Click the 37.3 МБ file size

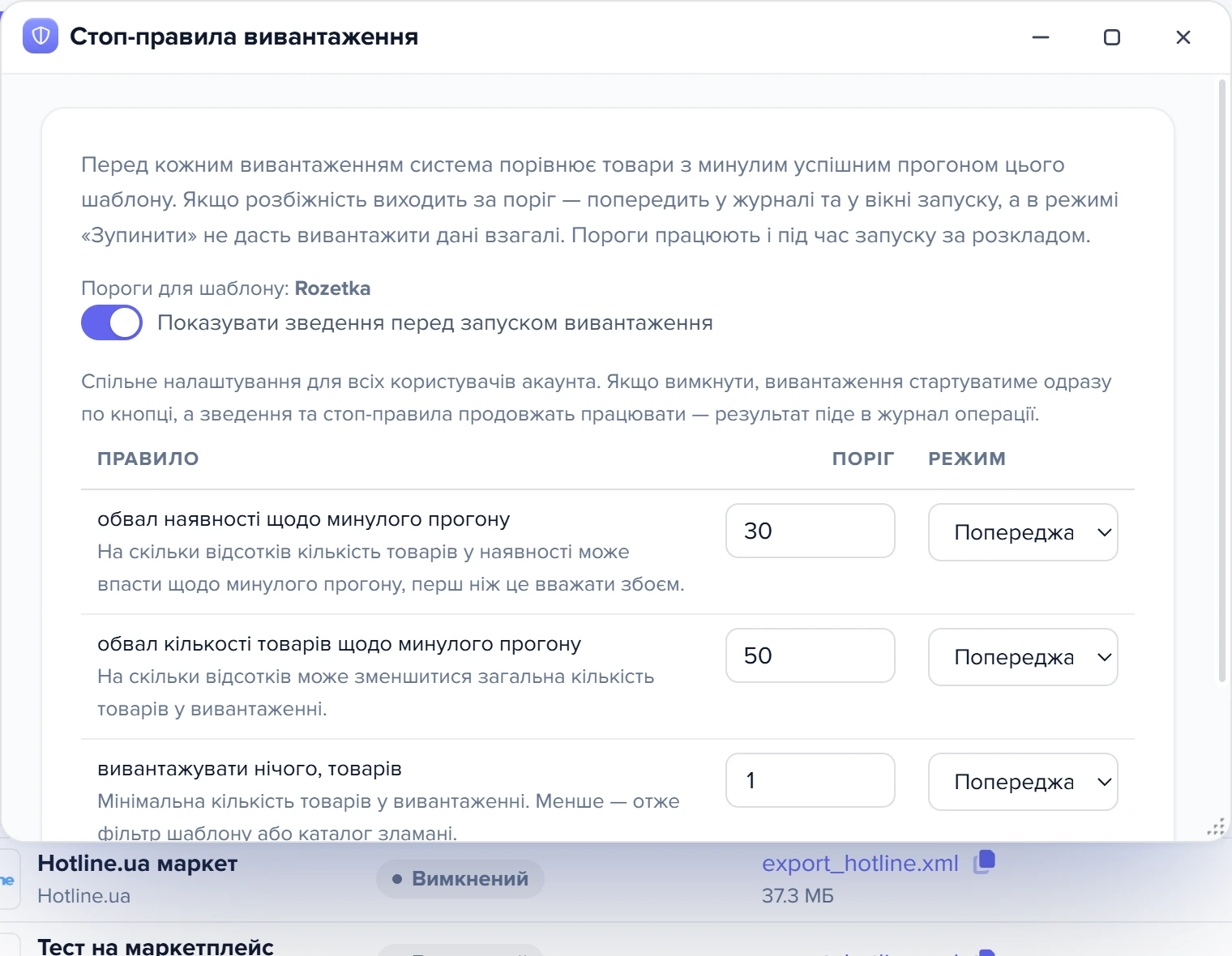click(x=798, y=896)
